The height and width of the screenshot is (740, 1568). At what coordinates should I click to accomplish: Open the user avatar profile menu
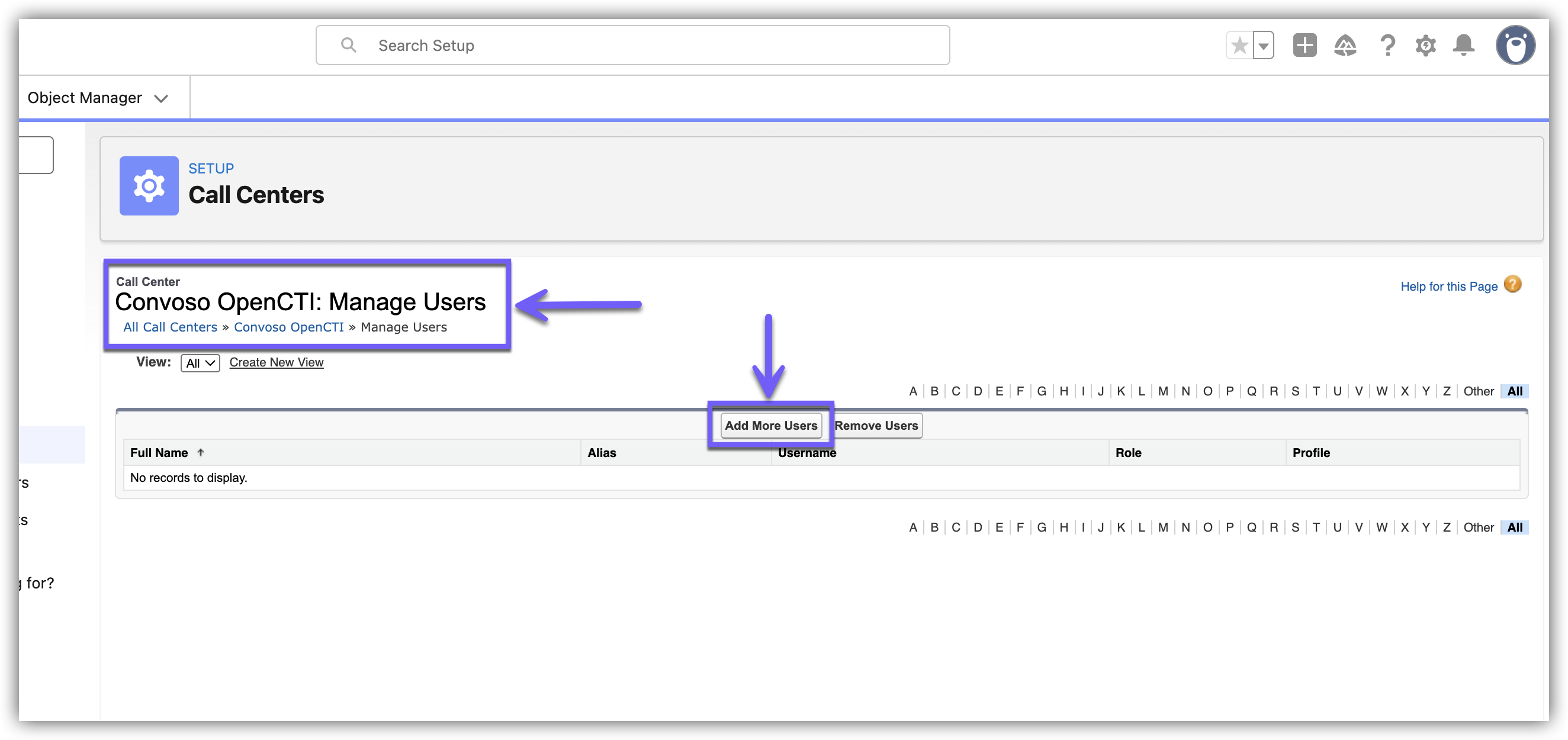point(1515,46)
